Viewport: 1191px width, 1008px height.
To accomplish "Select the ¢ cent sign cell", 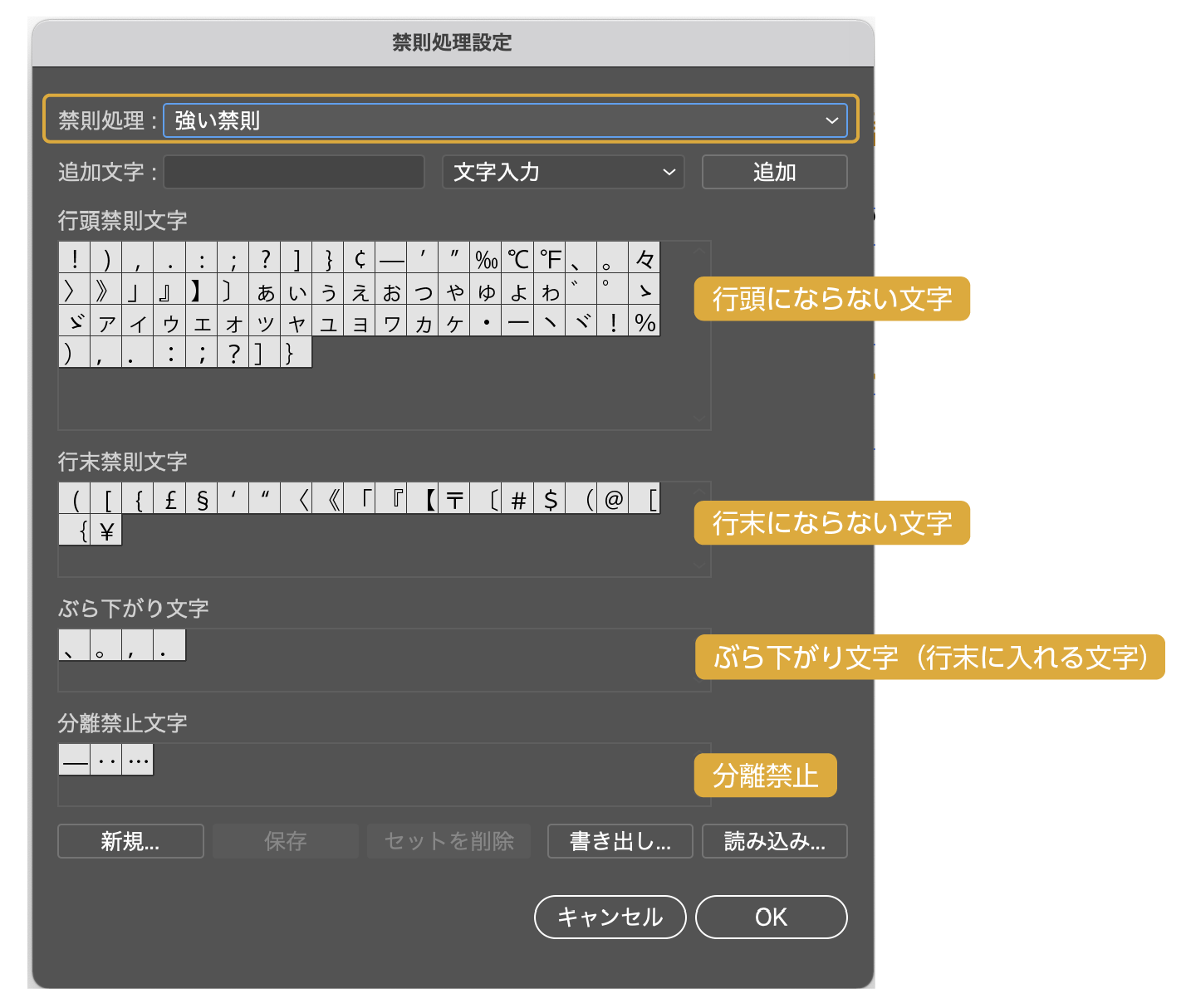I will (360, 257).
